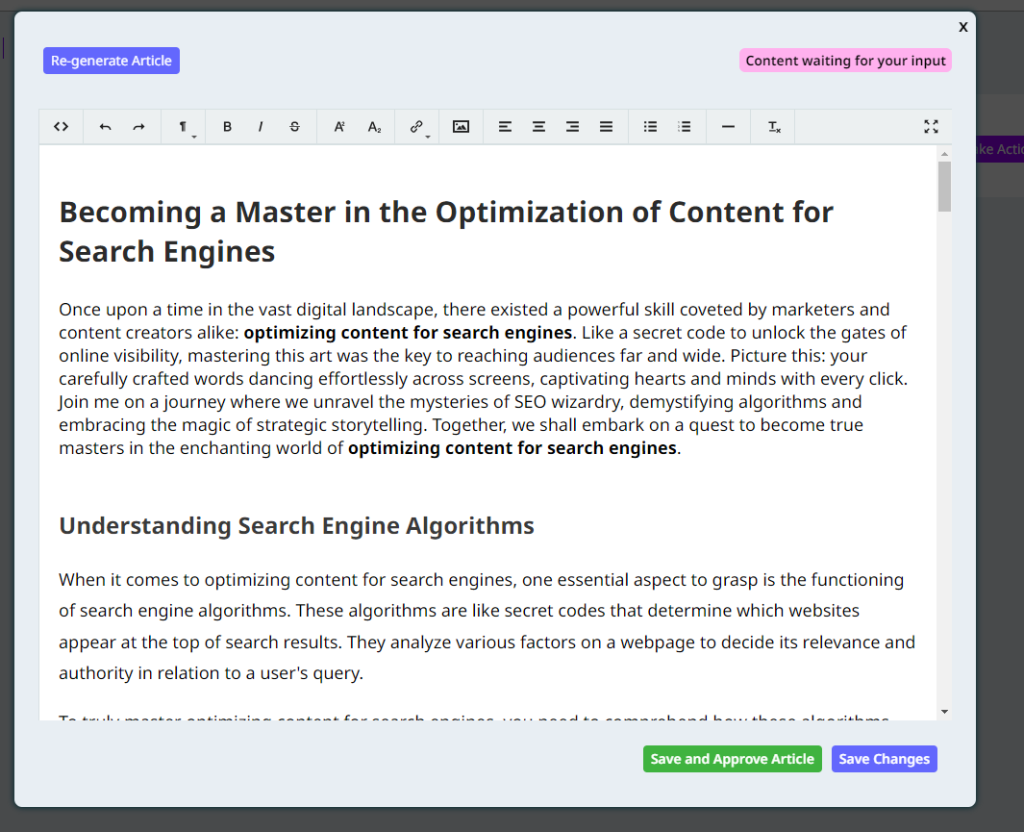1024x832 pixels.
Task: Apply superscript formatting
Action: [339, 127]
